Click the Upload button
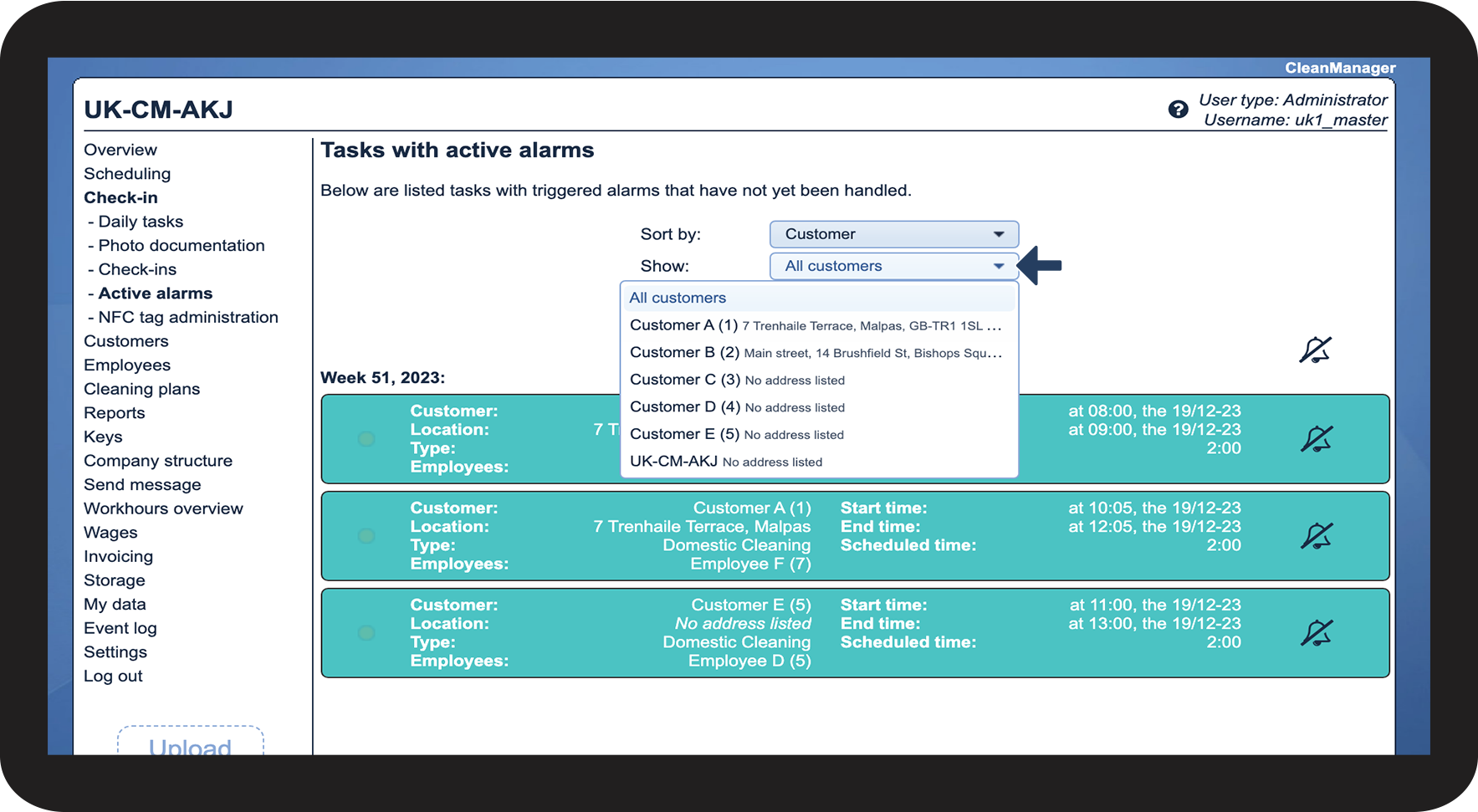Screen dimensions: 1478x812 [191, 742]
